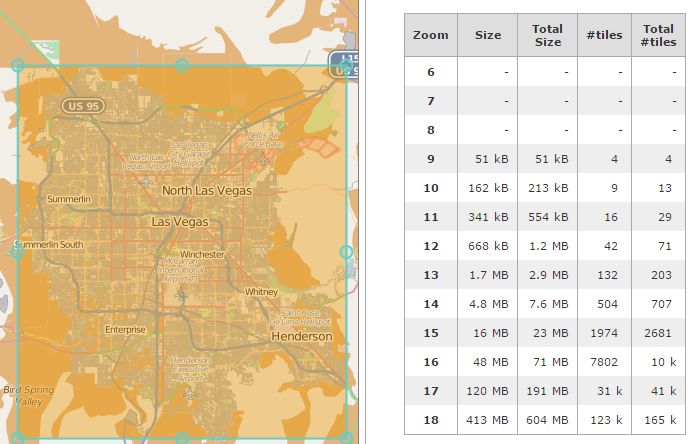Click the Total Size column header
692x444 pixels.
tap(547, 35)
